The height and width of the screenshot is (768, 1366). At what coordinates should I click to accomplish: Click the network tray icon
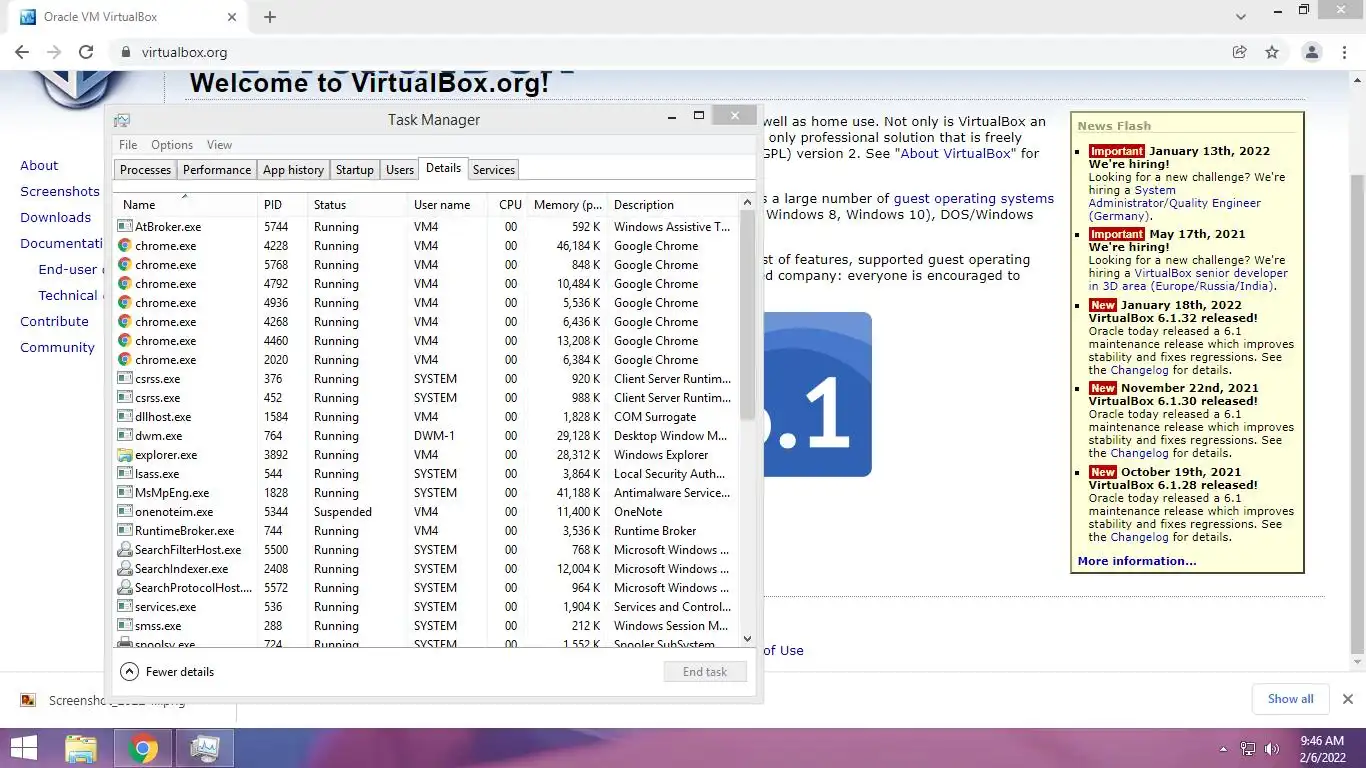point(1248,749)
